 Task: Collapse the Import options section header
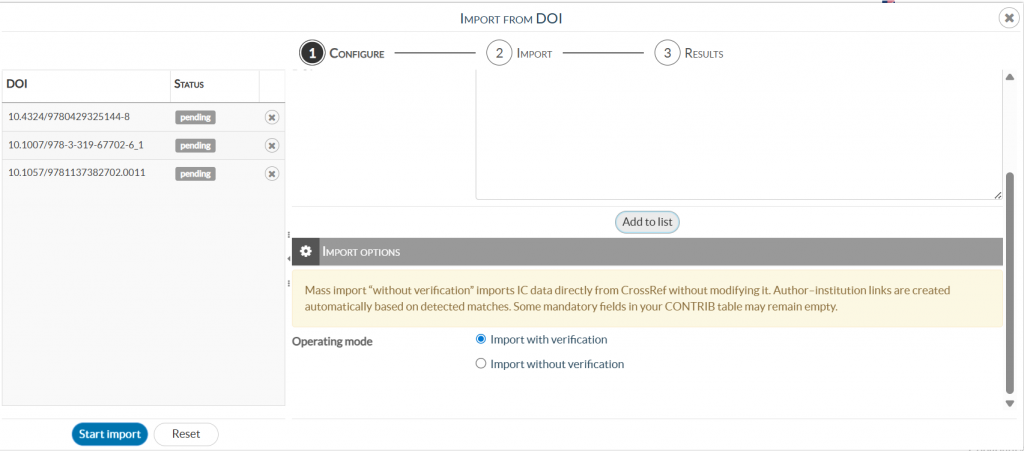[660, 252]
